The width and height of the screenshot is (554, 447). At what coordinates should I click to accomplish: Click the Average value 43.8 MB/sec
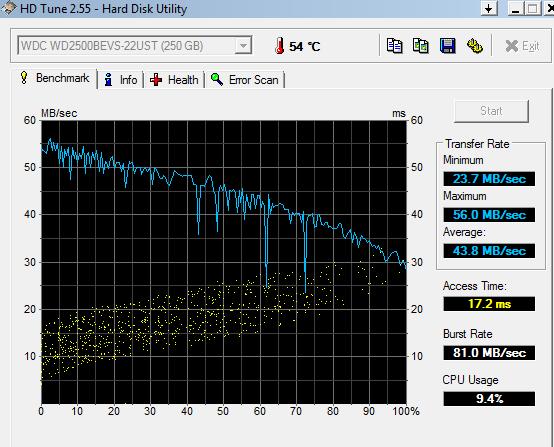[x=489, y=251]
